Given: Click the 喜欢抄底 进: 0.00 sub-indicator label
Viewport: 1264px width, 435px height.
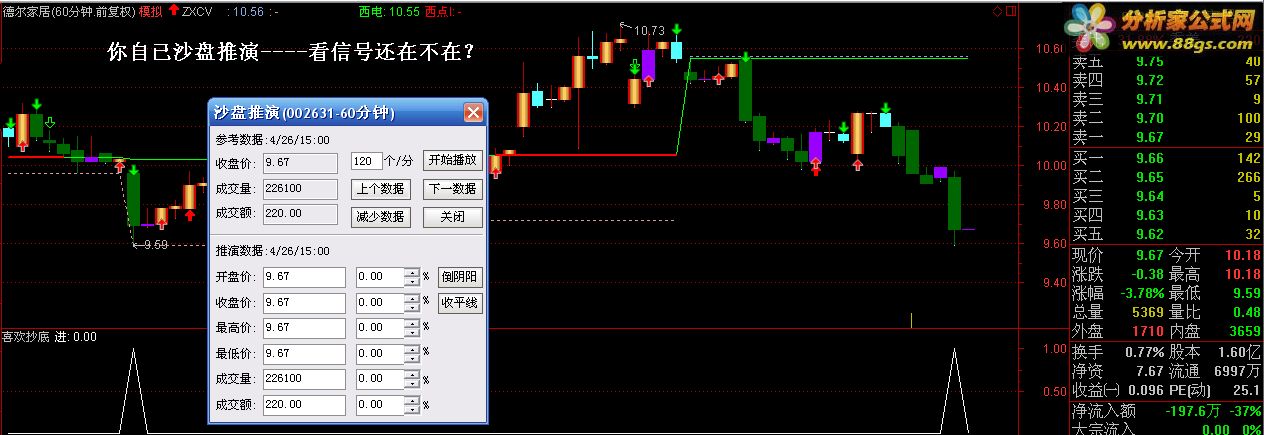Looking at the screenshot, I should [49, 337].
